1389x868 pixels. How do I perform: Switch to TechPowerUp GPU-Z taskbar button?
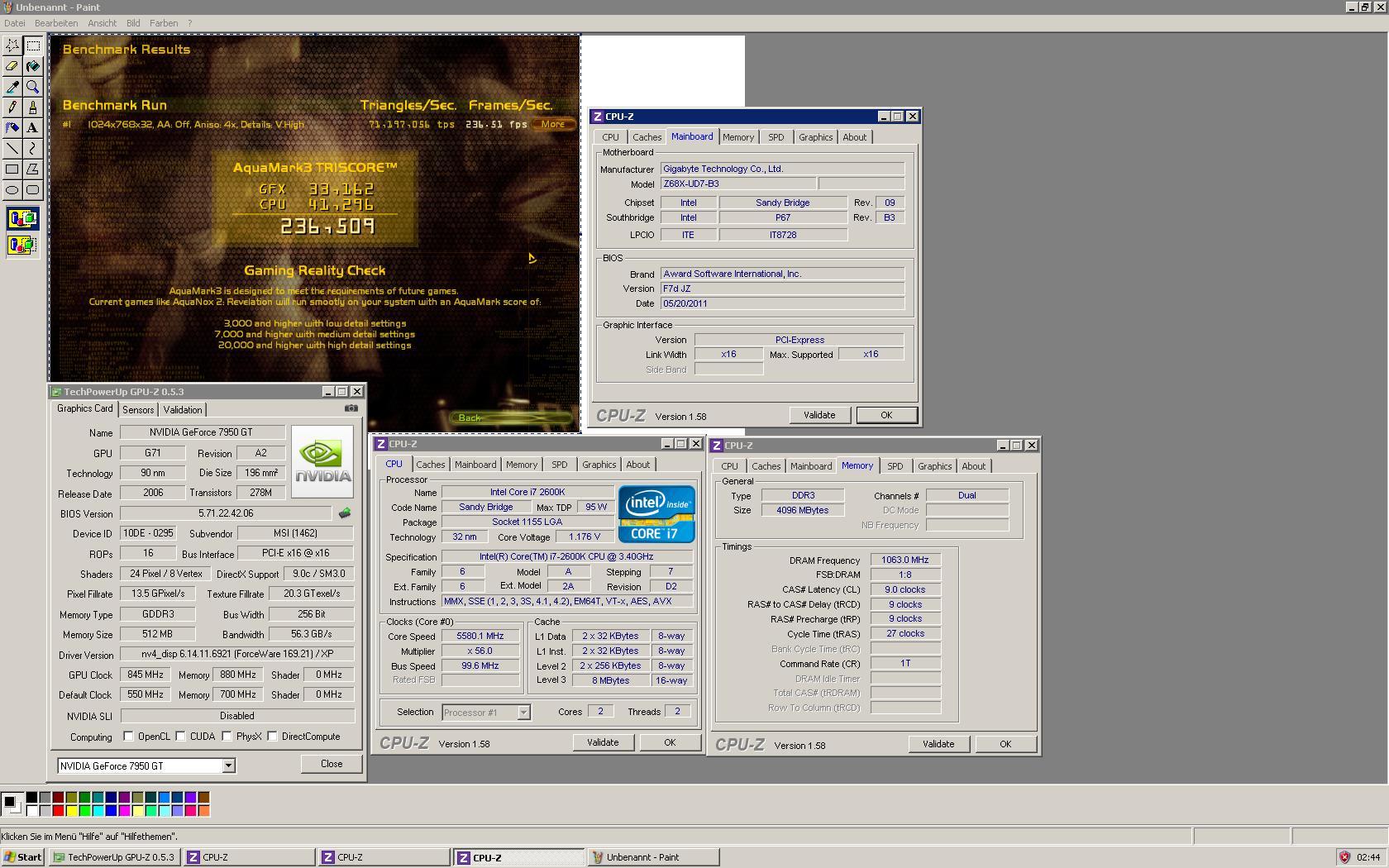pyautogui.click(x=114, y=857)
